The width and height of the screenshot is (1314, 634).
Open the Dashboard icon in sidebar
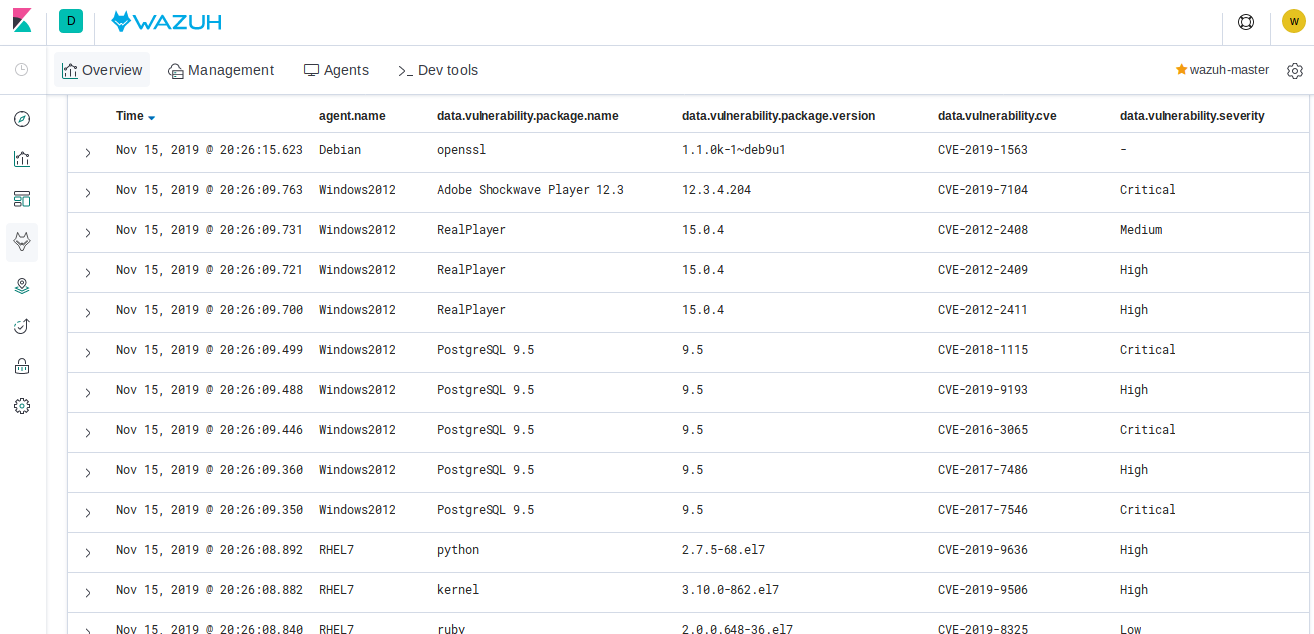(x=22, y=199)
